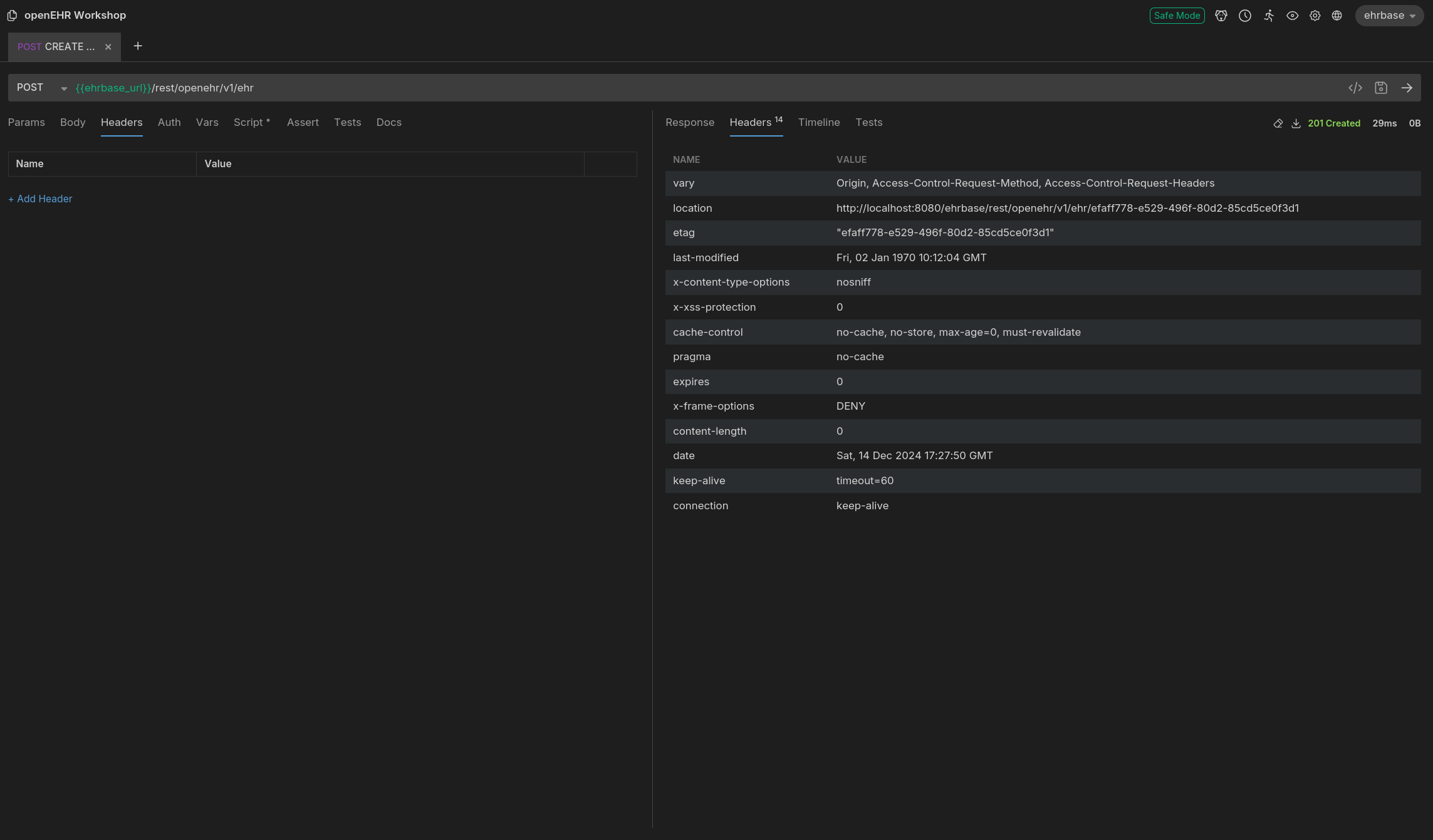Click the globe icon in top bar
The height and width of the screenshot is (840, 1433).
(1337, 16)
